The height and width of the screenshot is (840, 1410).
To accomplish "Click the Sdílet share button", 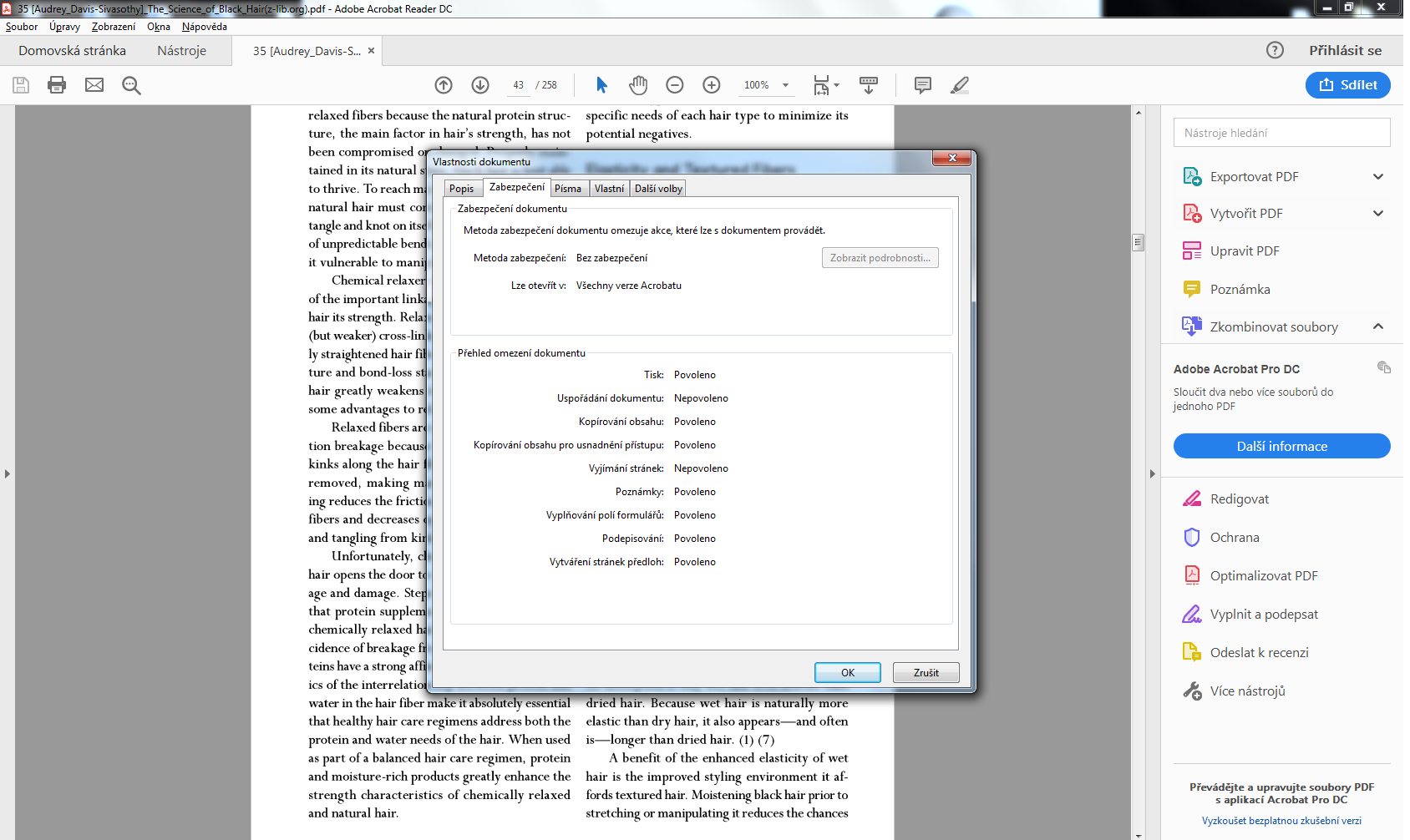I will coord(1348,85).
